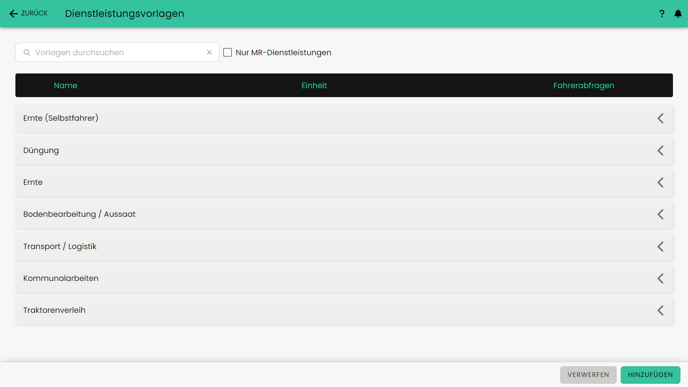Click the Nur MR-Dienstleistungen label

click(x=283, y=52)
